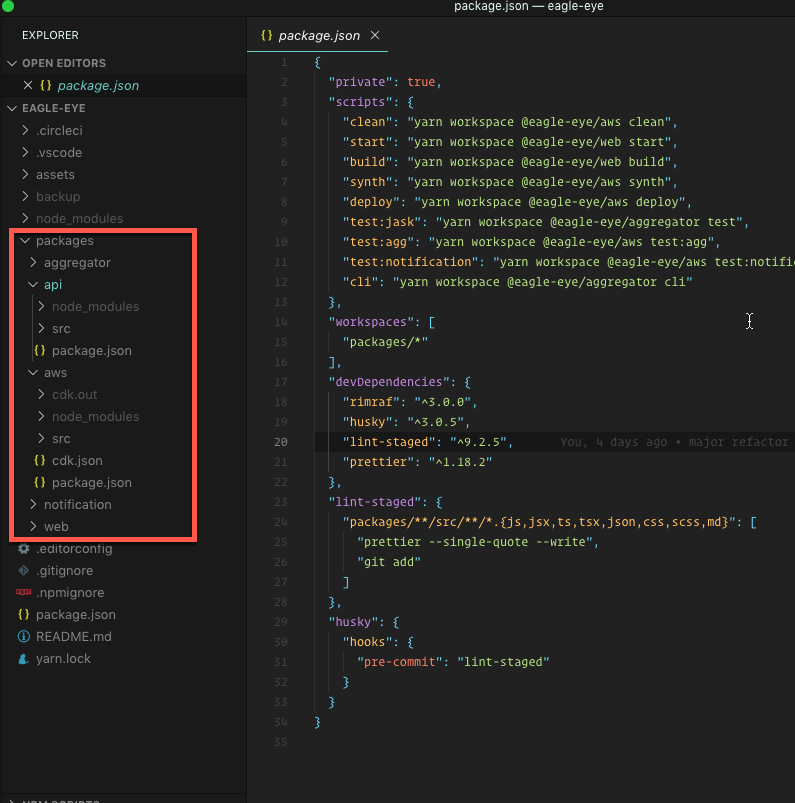The width and height of the screenshot is (795, 803).
Task: Click the "git add" string
Action: (x=389, y=562)
